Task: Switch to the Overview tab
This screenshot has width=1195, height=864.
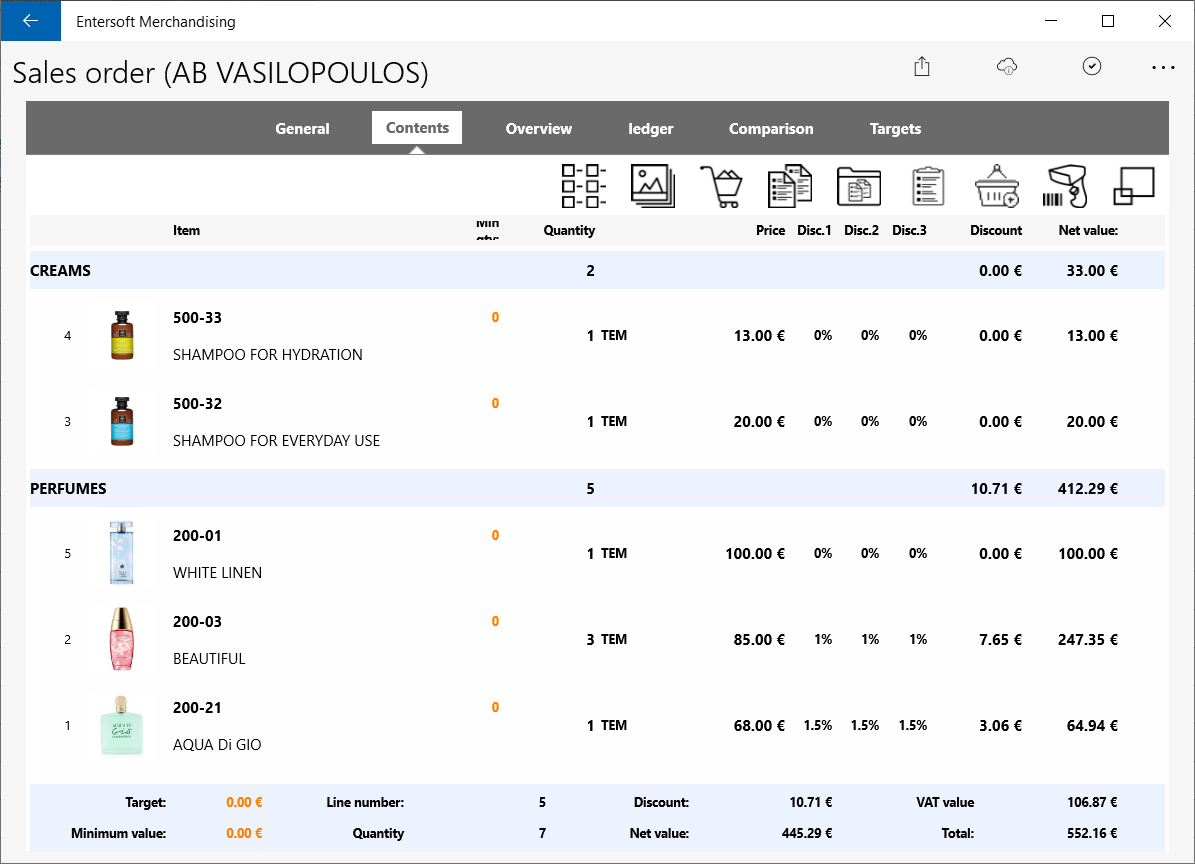Action: click(x=539, y=129)
